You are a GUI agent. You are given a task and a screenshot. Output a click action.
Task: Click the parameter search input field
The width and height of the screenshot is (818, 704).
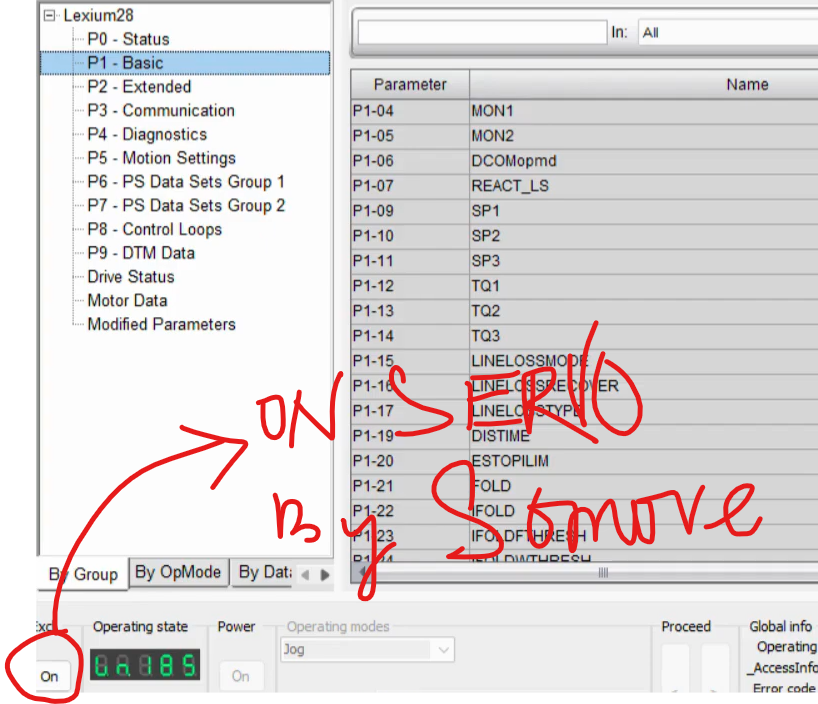click(x=481, y=33)
